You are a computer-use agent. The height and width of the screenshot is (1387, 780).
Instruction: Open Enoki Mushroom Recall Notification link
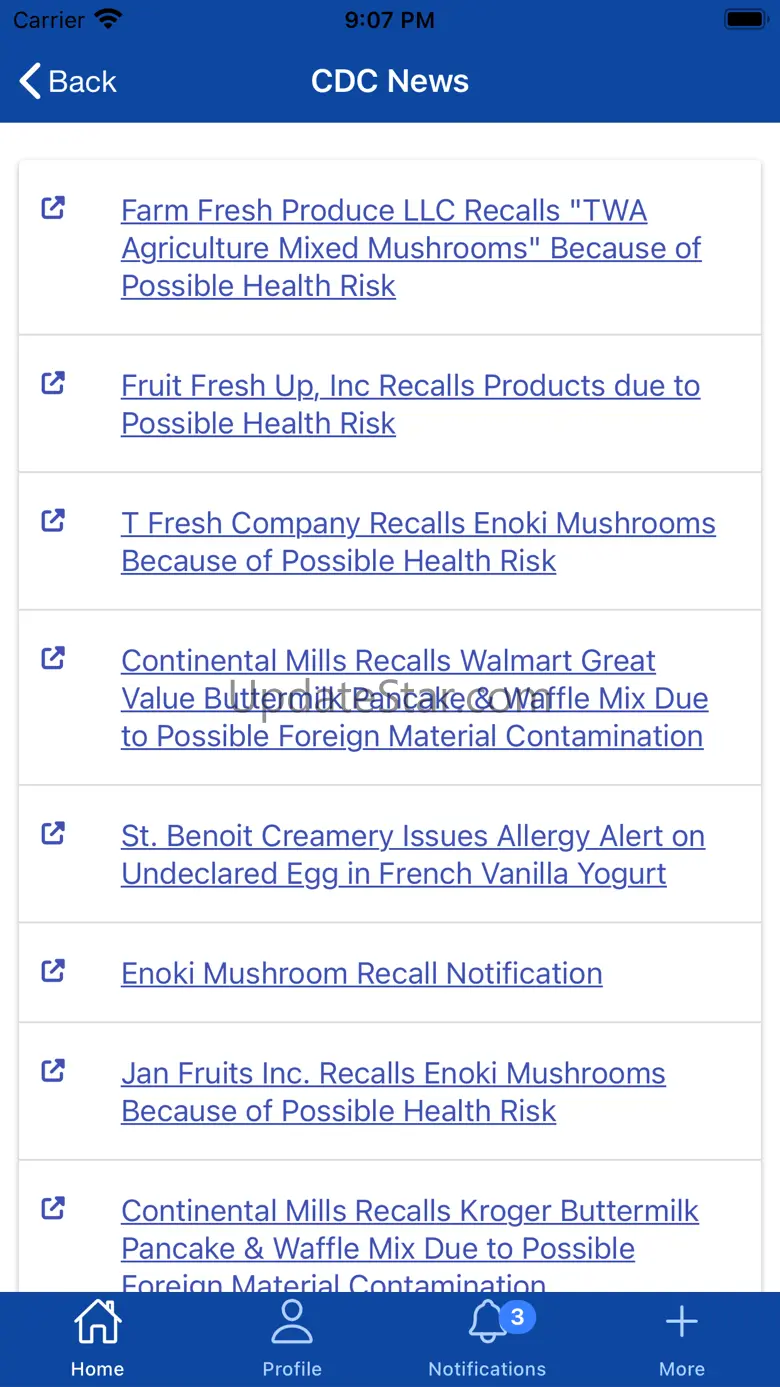click(x=362, y=973)
